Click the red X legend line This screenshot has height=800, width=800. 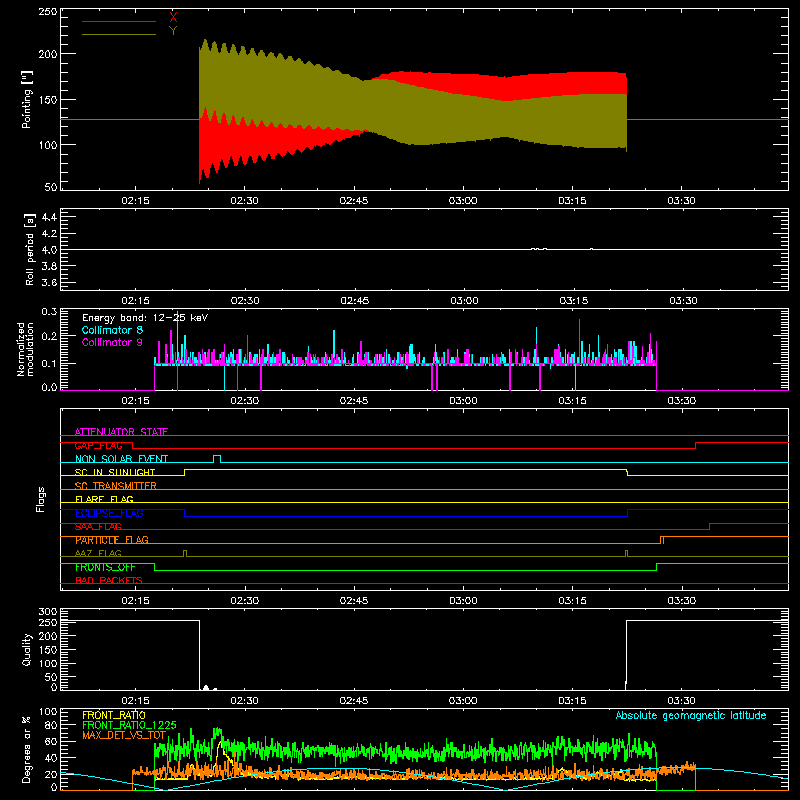coord(119,21)
